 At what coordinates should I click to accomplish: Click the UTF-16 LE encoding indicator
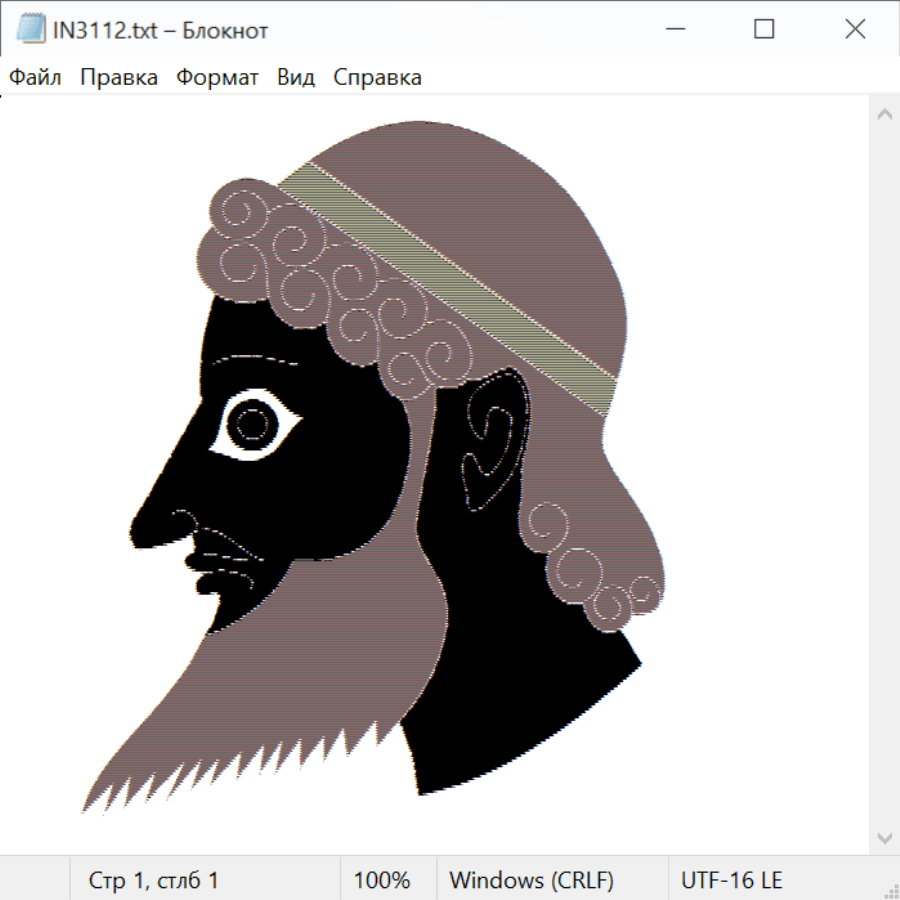[x=732, y=880]
